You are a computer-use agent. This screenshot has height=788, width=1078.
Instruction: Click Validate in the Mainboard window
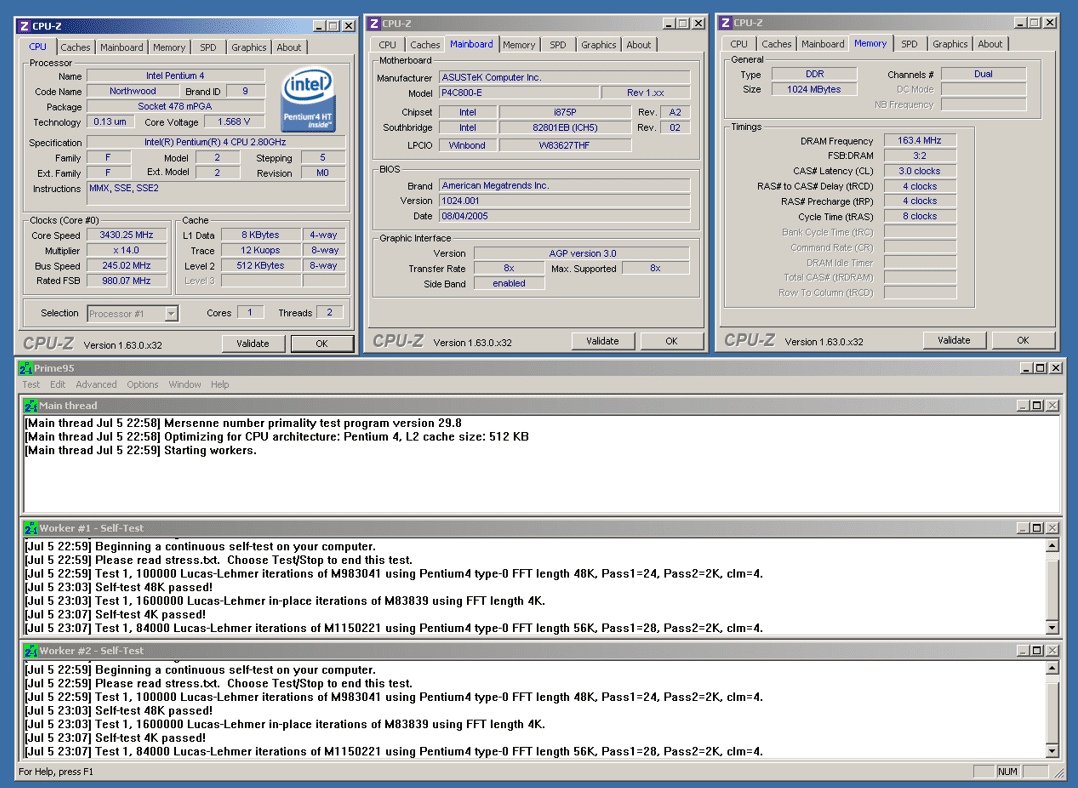point(602,341)
